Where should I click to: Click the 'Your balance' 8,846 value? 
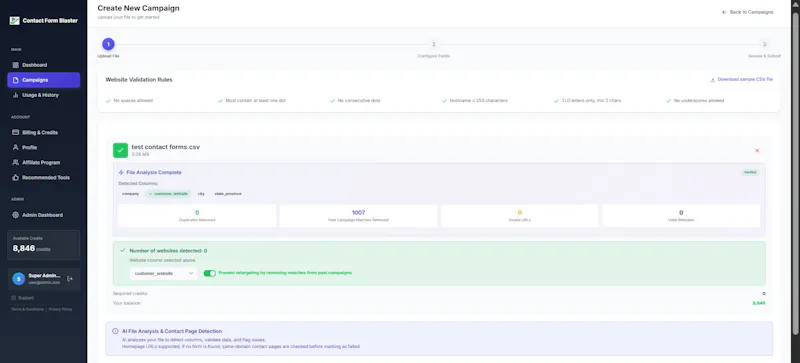point(759,303)
